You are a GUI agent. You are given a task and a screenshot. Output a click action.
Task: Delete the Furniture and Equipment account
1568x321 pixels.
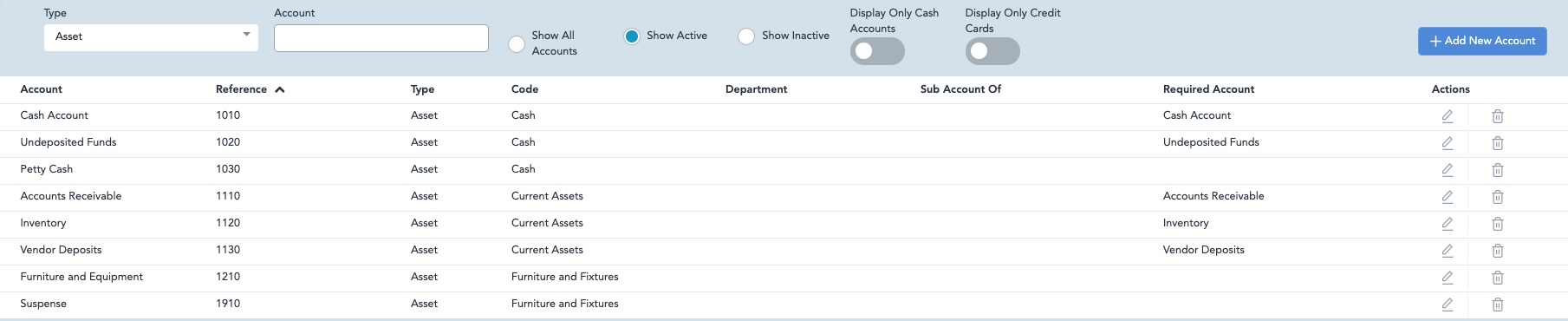pos(1497,278)
